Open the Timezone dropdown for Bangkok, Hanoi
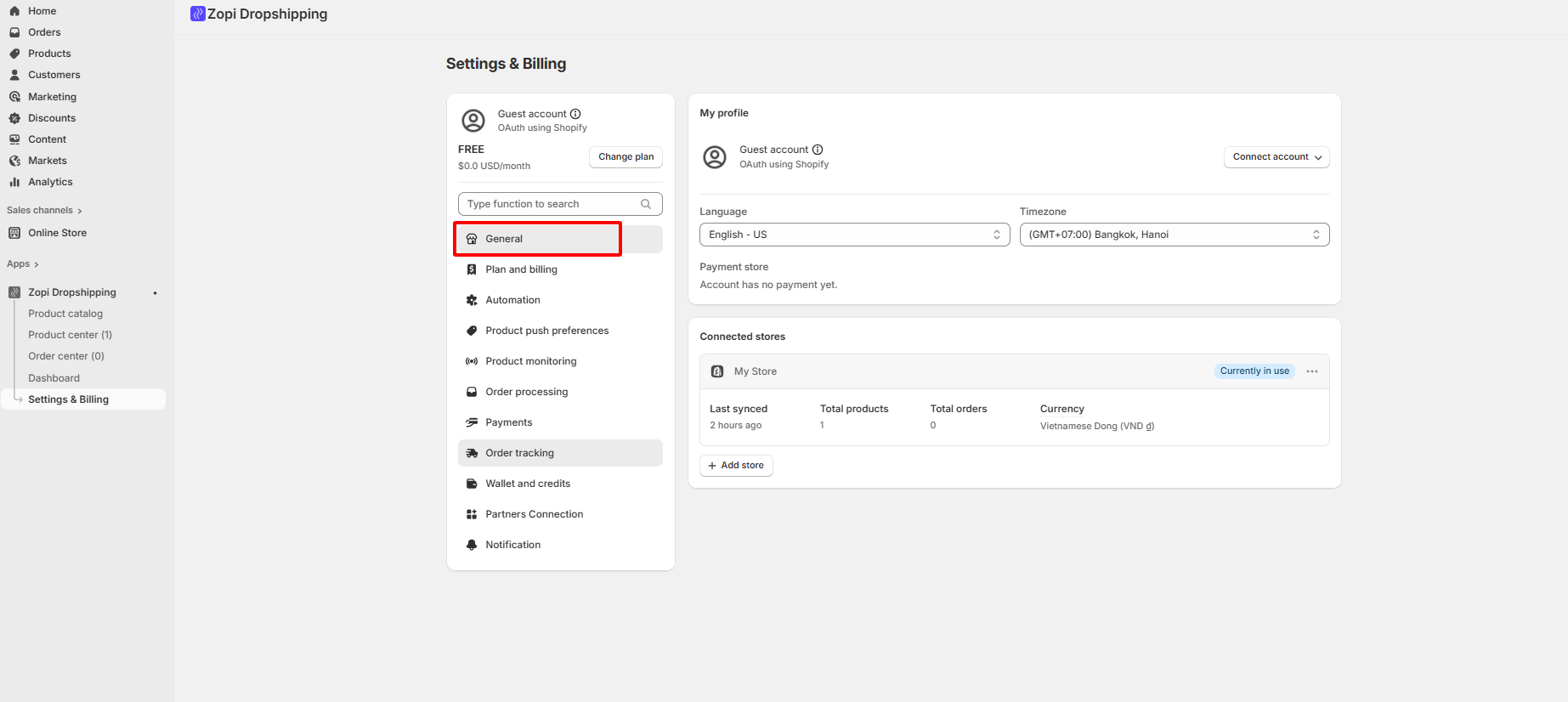The height and width of the screenshot is (702, 1568). tap(1174, 235)
